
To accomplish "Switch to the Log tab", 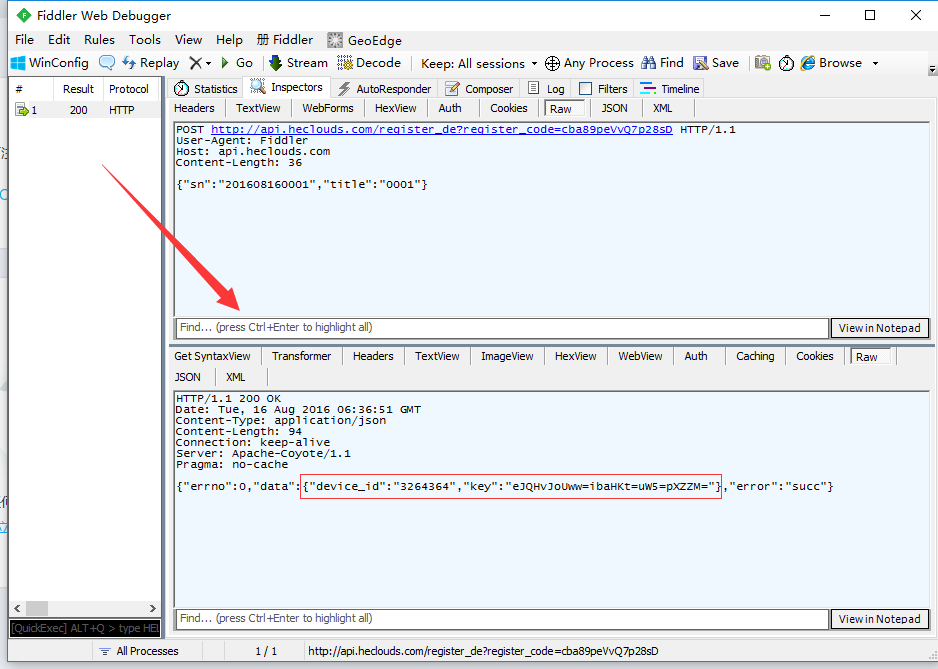I will tap(547, 89).
